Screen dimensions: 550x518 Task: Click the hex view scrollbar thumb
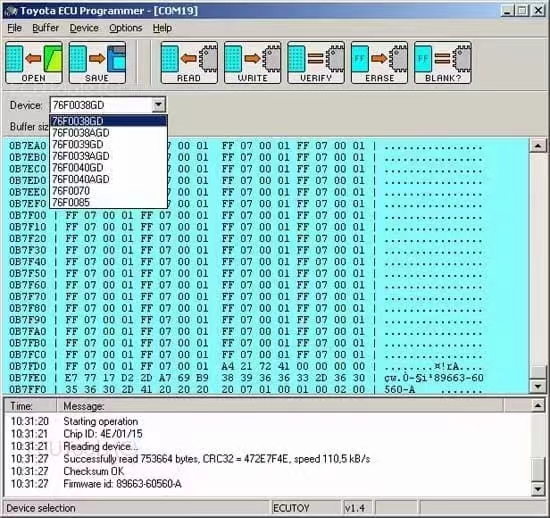(537, 372)
